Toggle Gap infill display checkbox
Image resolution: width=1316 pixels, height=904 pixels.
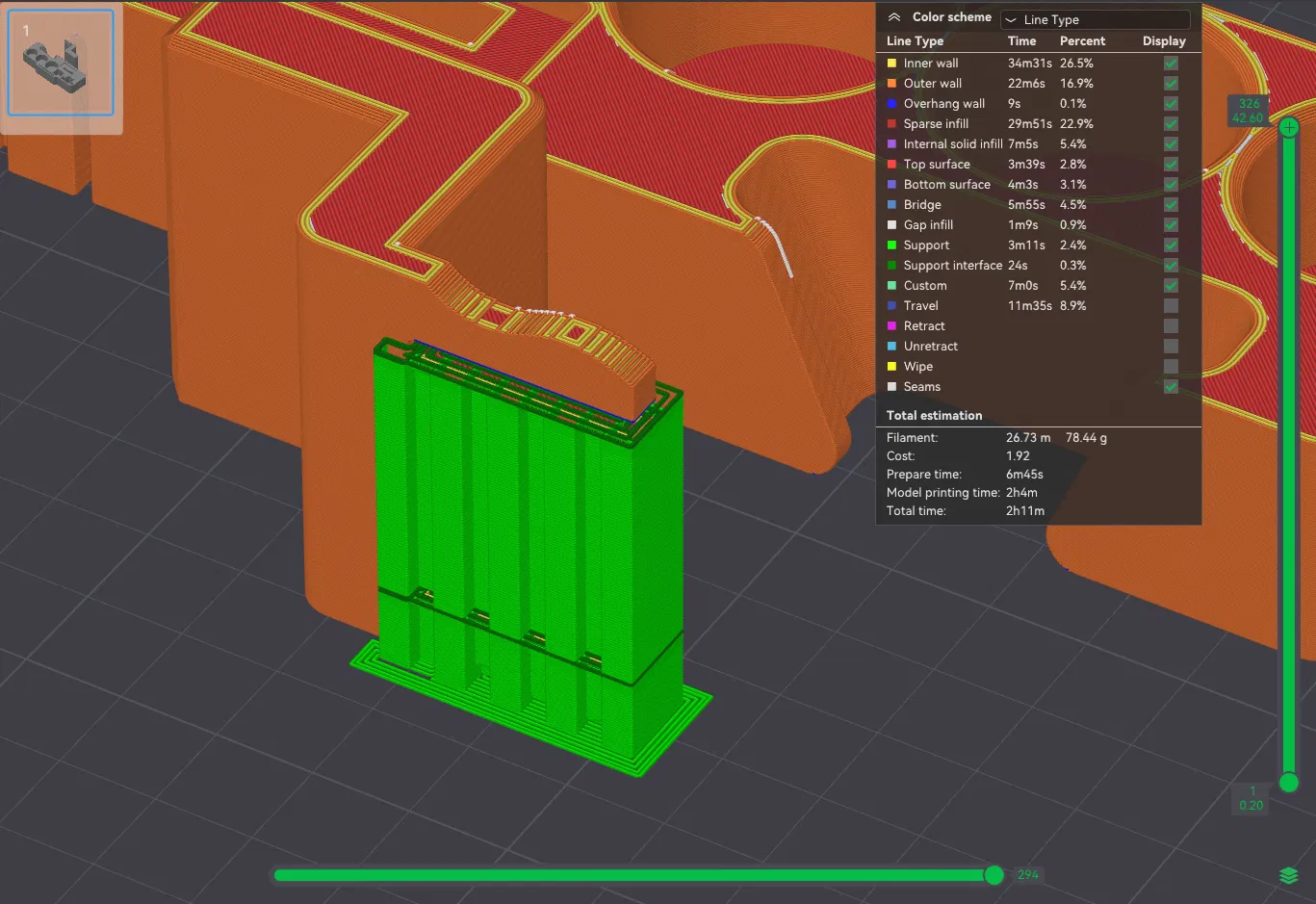tap(1171, 225)
